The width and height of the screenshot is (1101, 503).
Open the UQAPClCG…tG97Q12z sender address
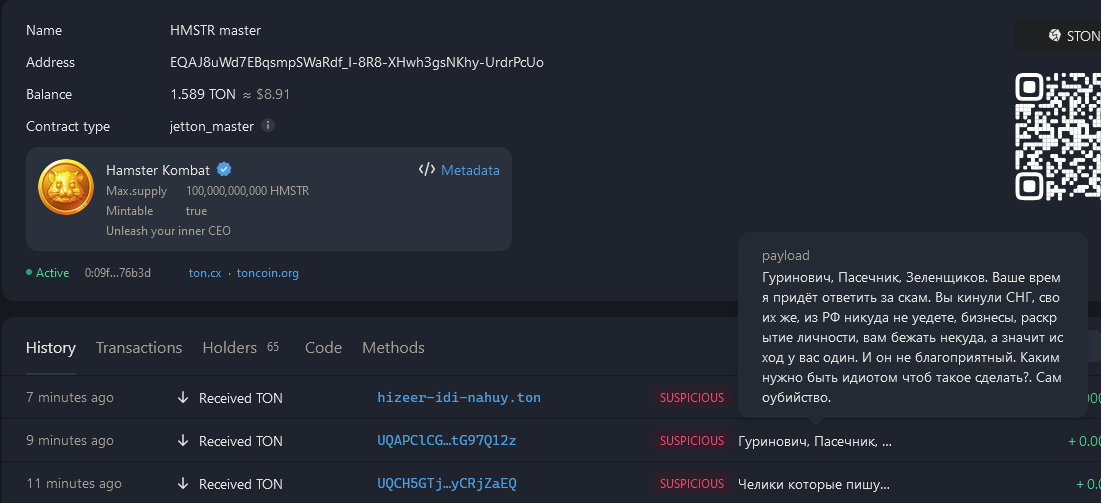tap(446, 441)
